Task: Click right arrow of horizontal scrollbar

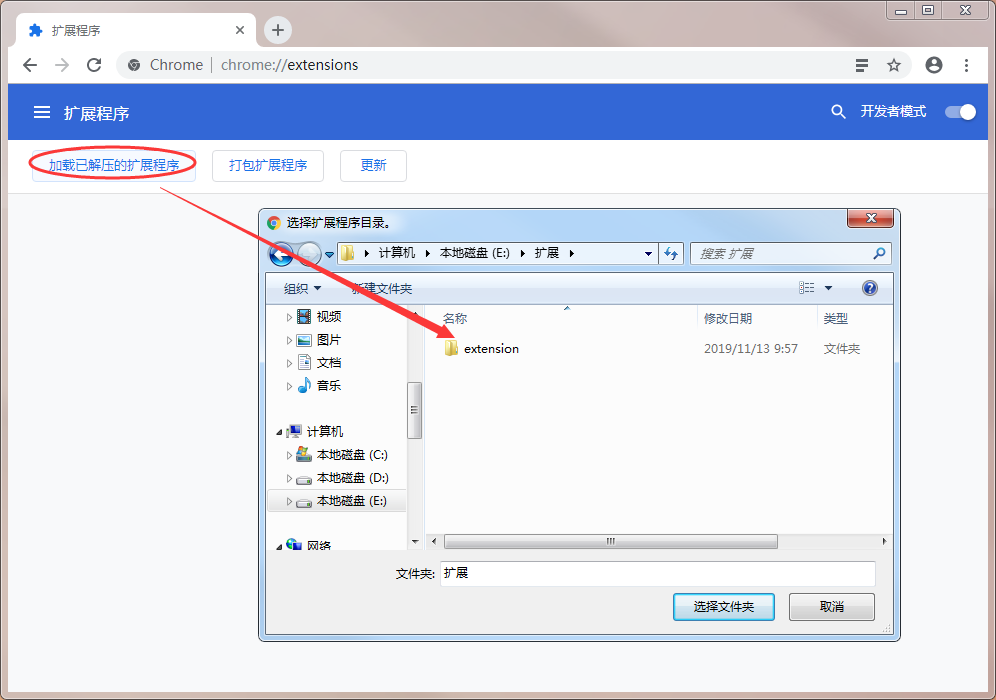Action: click(x=884, y=541)
